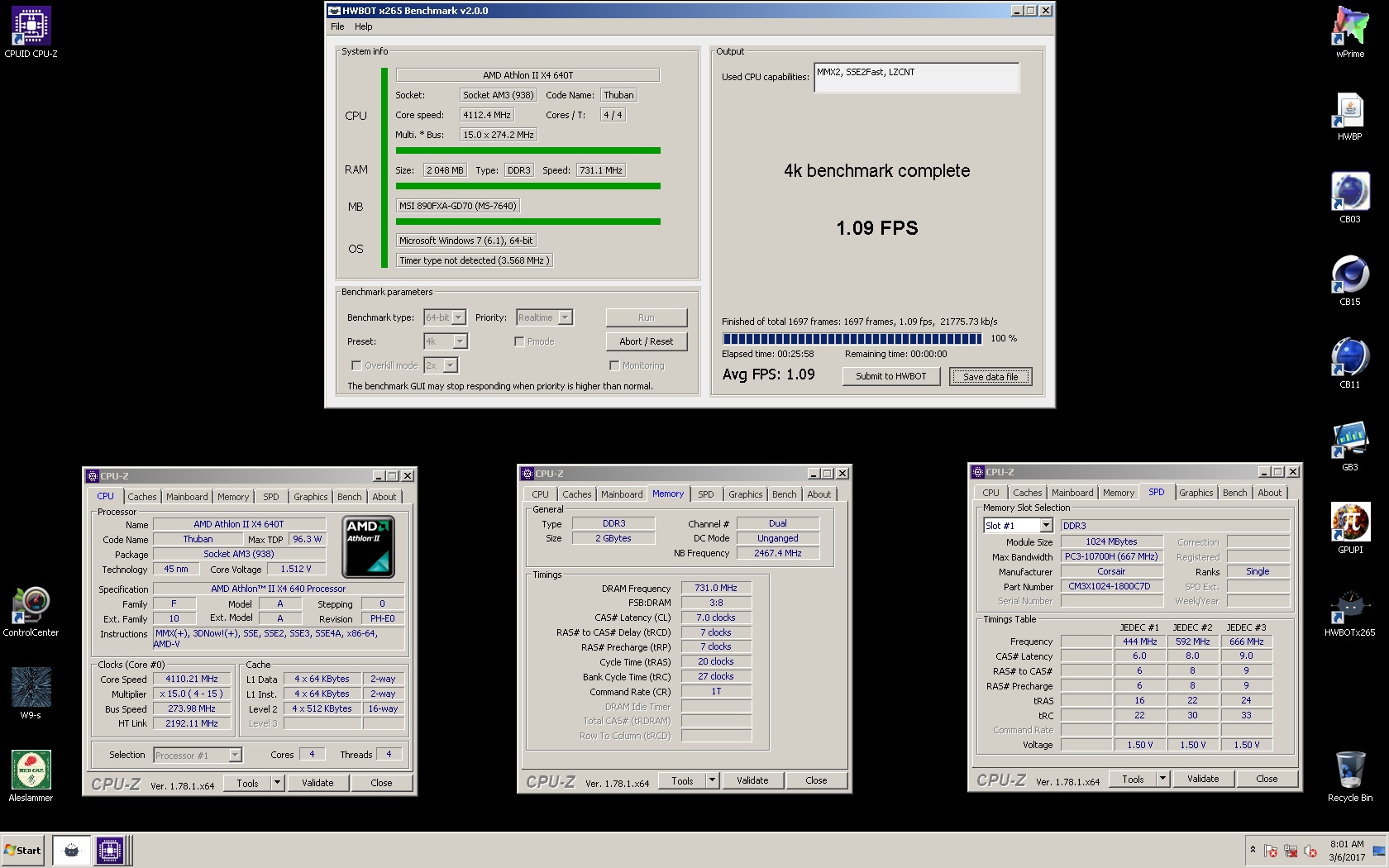This screenshot has height=868, width=1389.
Task: Click the HWBOT x265 window title icon
Action: (334, 11)
